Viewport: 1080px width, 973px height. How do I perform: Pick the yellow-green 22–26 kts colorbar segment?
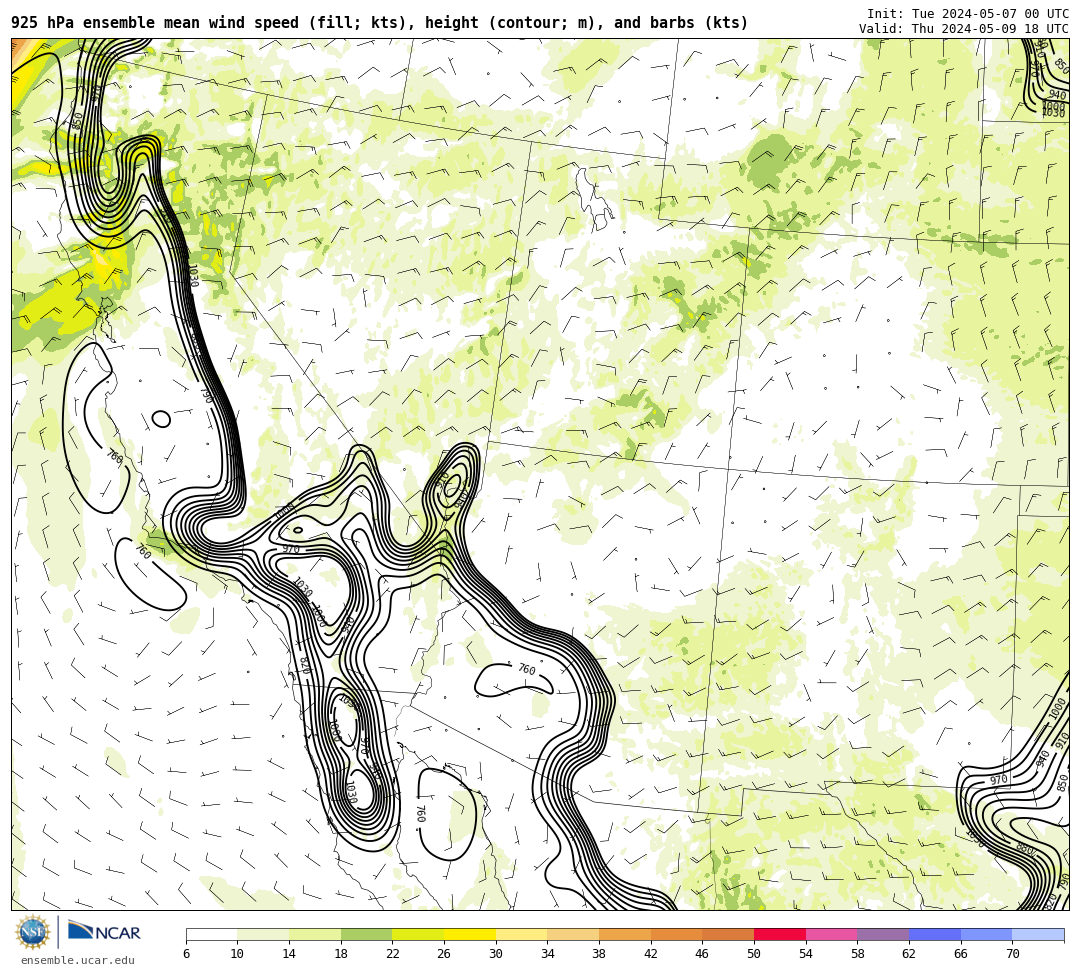click(x=418, y=934)
